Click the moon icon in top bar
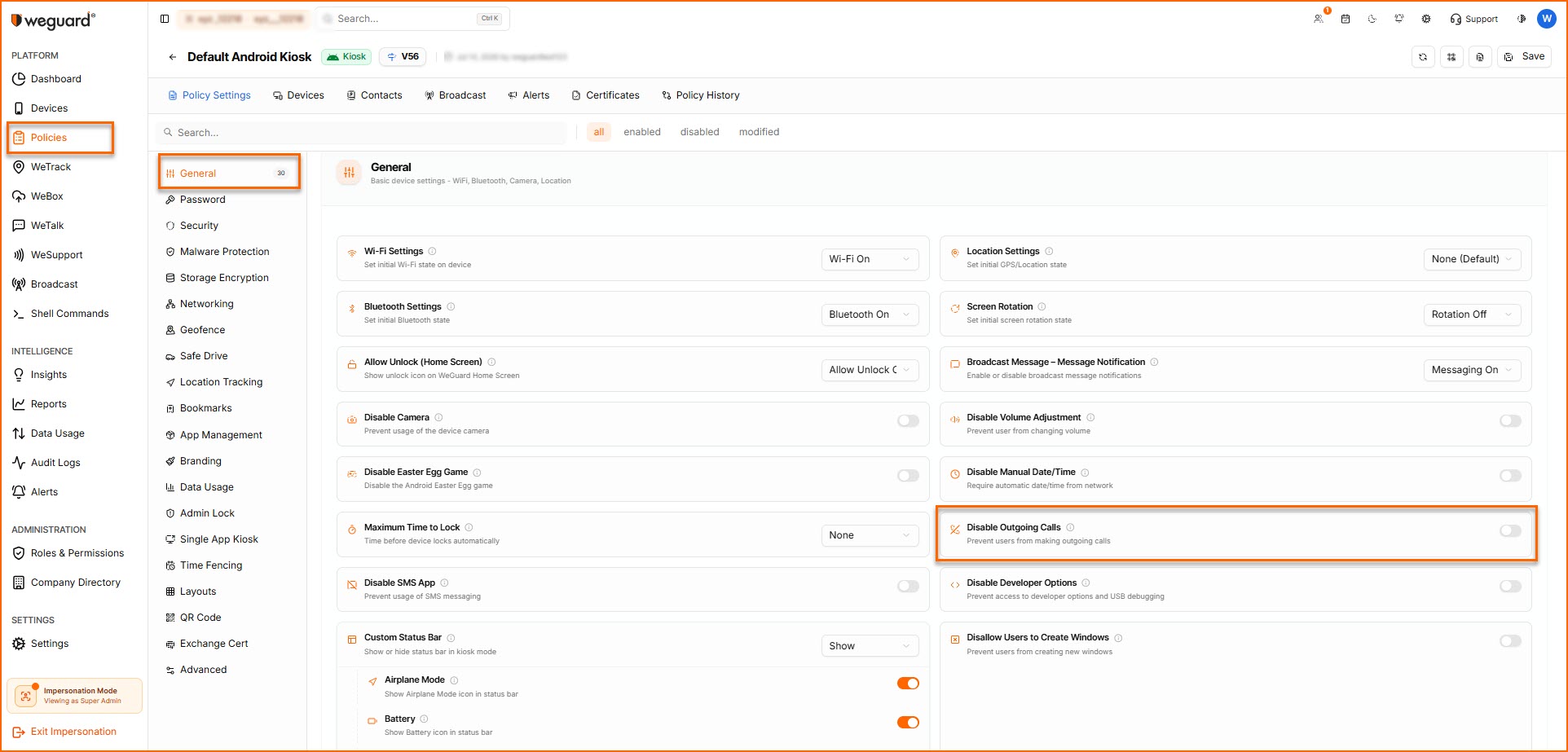 click(1372, 19)
